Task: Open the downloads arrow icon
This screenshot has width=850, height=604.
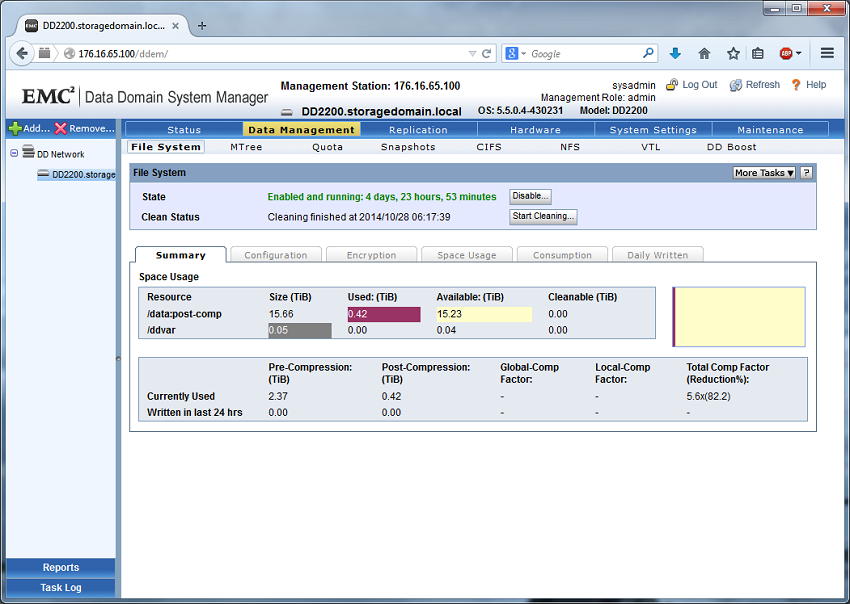Action: click(x=675, y=54)
